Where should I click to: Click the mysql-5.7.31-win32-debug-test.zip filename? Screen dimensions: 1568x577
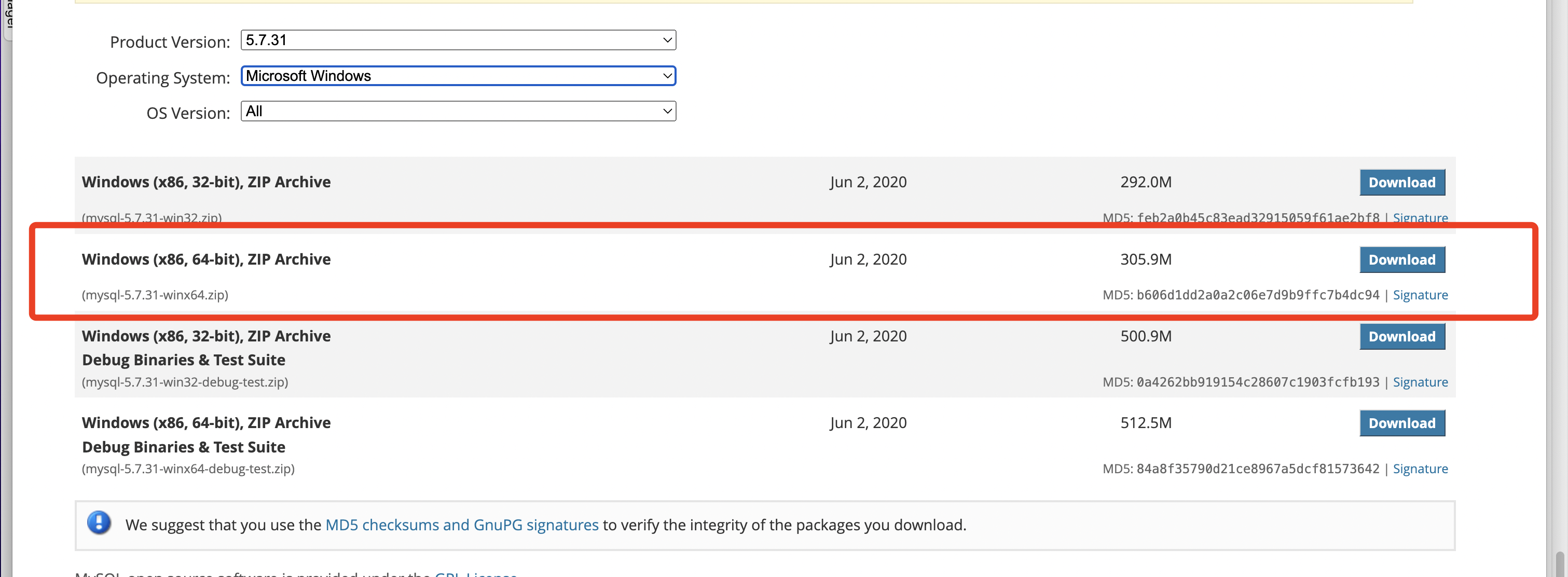(x=185, y=382)
